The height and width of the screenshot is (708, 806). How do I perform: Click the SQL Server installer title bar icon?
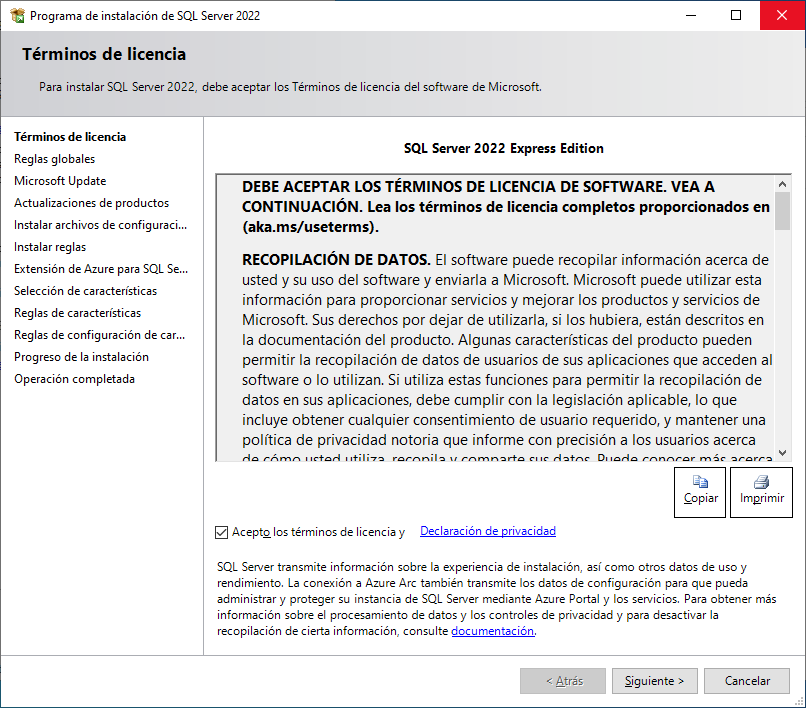pyautogui.click(x=17, y=15)
